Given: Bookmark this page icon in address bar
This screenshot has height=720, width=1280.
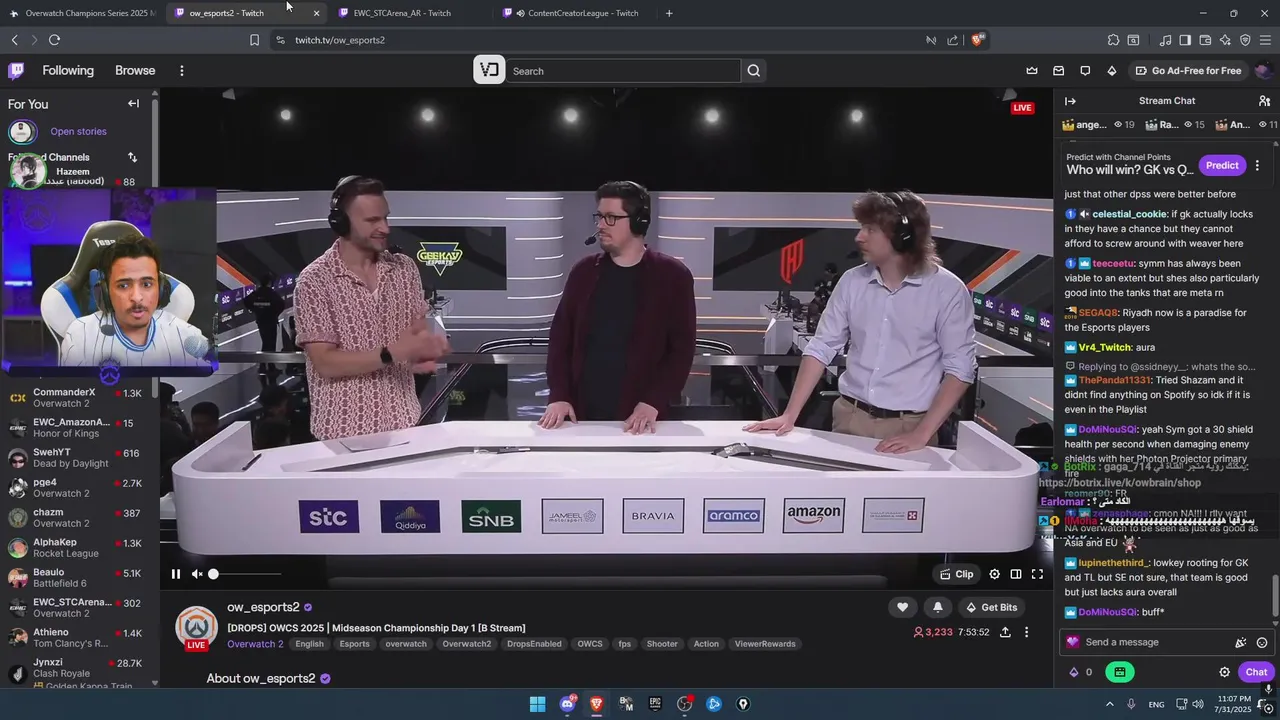Looking at the screenshot, I should coord(254,40).
